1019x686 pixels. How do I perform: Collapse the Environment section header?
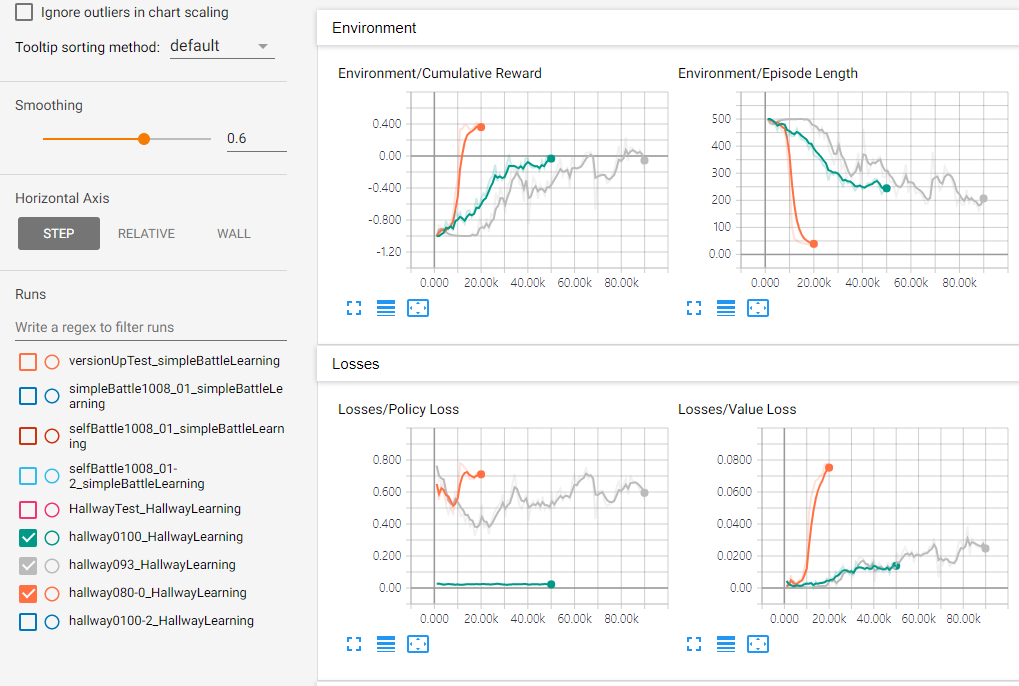pyautogui.click(x=667, y=28)
